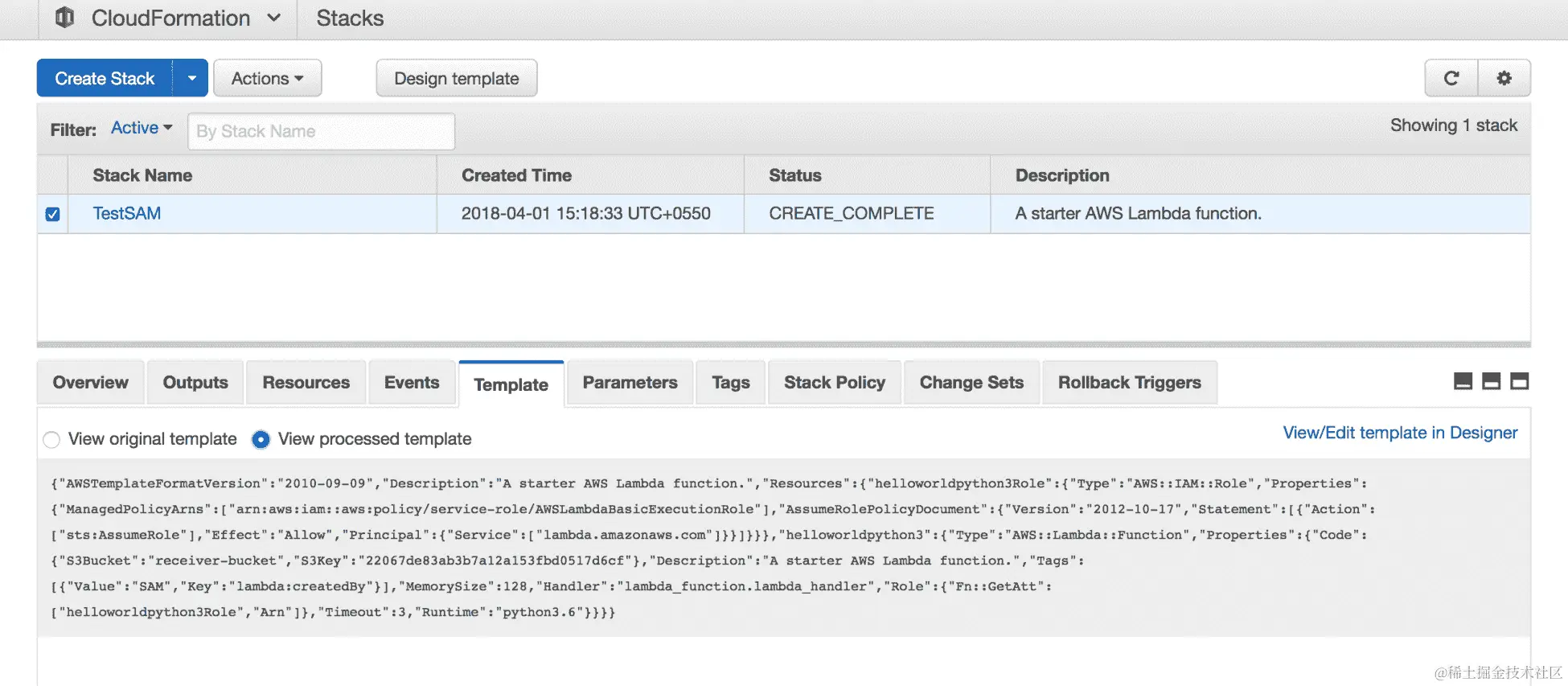Click the Stacks breadcrumb title
The height and width of the screenshot is (686, 1568).
(350, 18)
